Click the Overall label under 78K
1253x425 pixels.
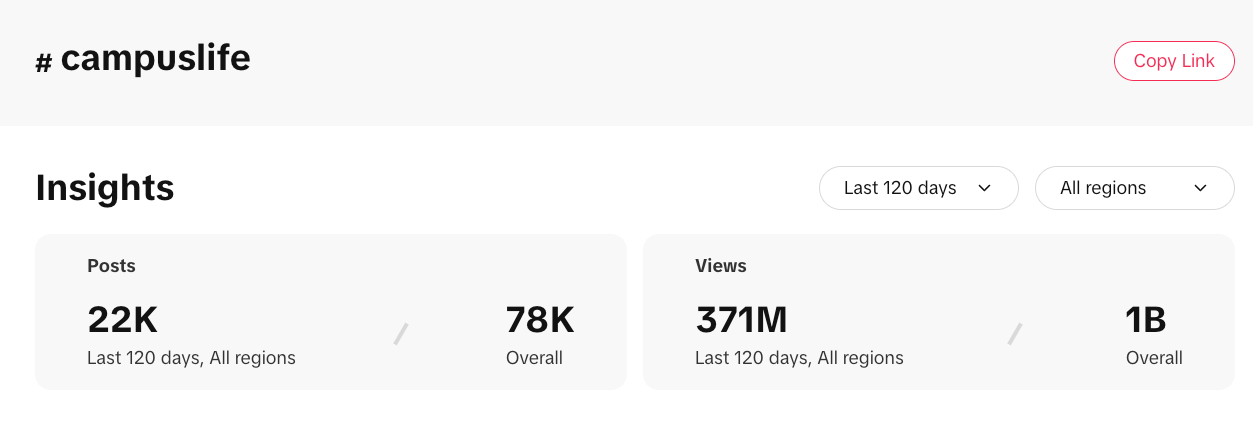[535, 358]
